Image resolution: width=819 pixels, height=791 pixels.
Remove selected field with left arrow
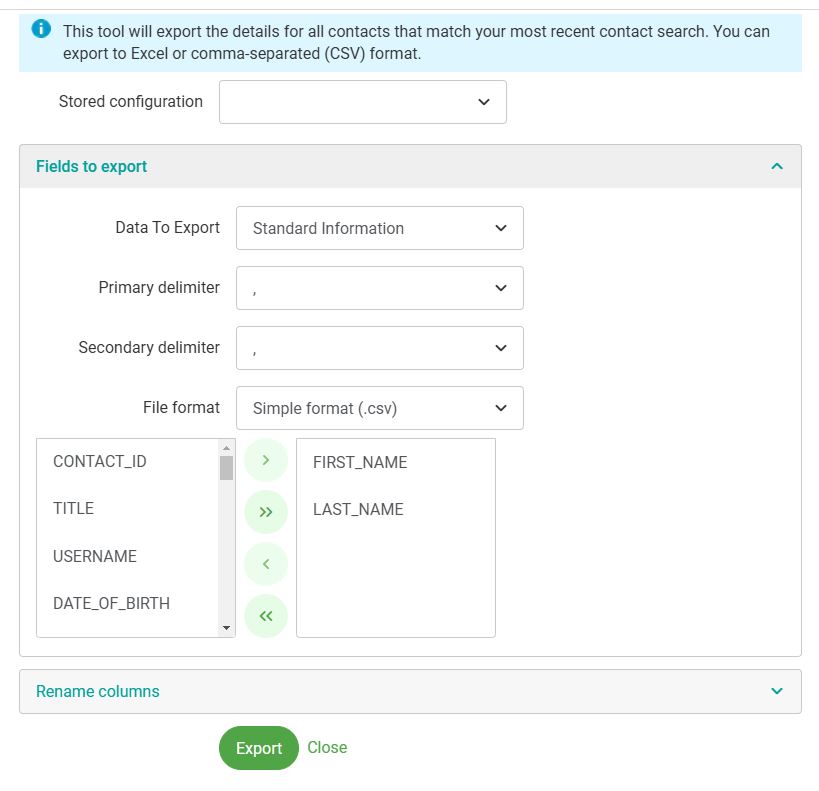(x=266, y=564)
